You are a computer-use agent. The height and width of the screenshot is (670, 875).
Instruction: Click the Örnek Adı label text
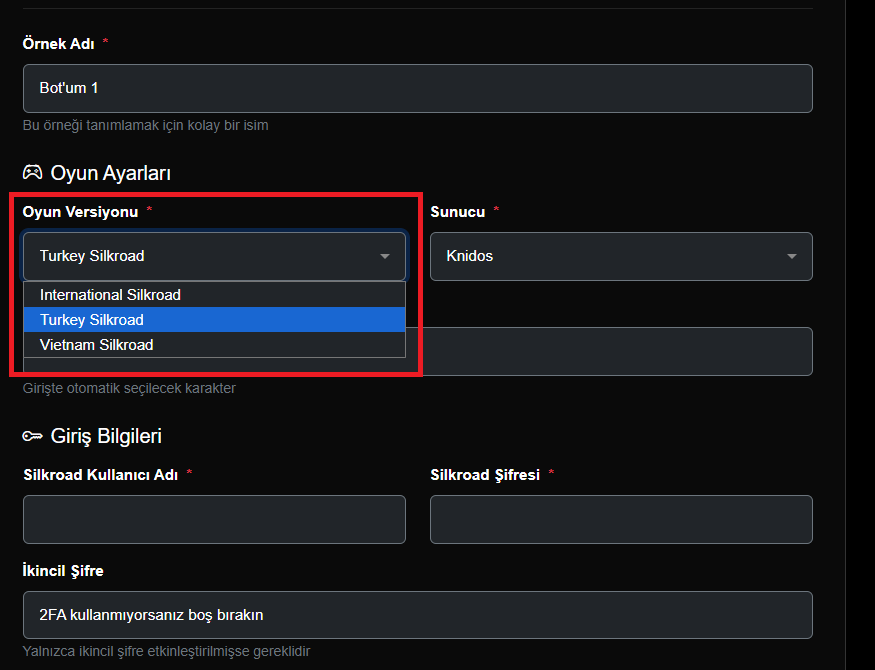point(58,44)
